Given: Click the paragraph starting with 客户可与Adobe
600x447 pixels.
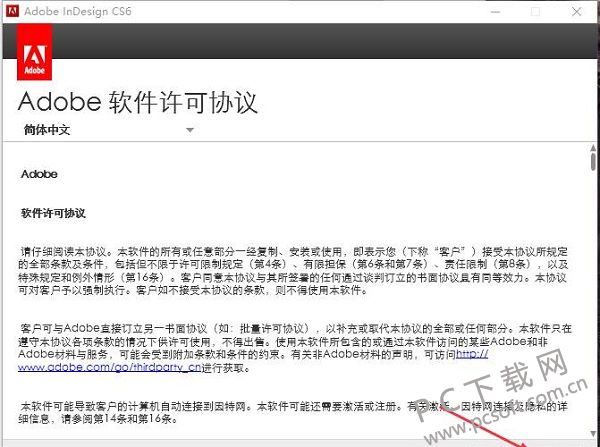Looking at the screenshot, I should coord(295,348).
